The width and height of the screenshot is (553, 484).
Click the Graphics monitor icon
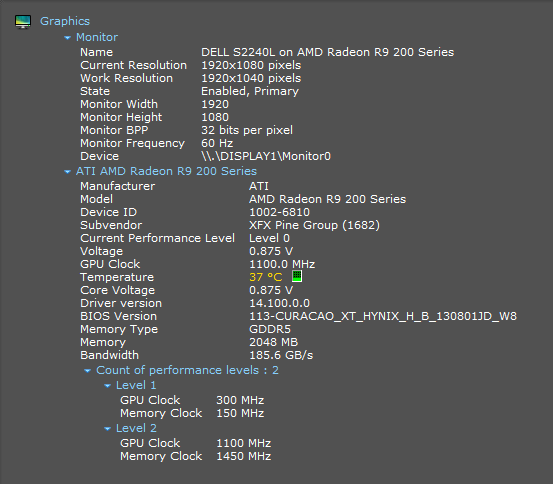[x=23, y=22]
